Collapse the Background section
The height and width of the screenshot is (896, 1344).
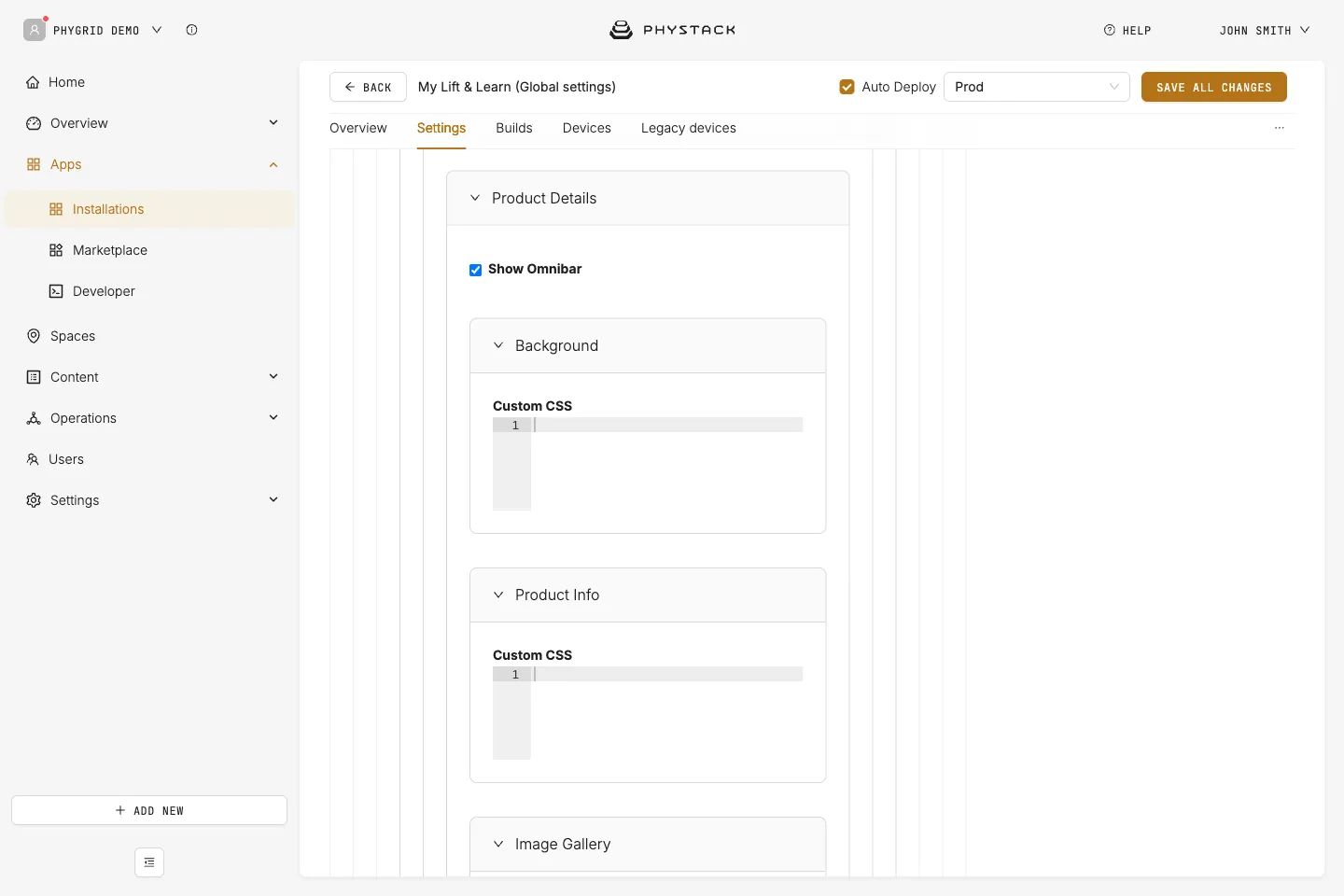click(x=498, y=345)
